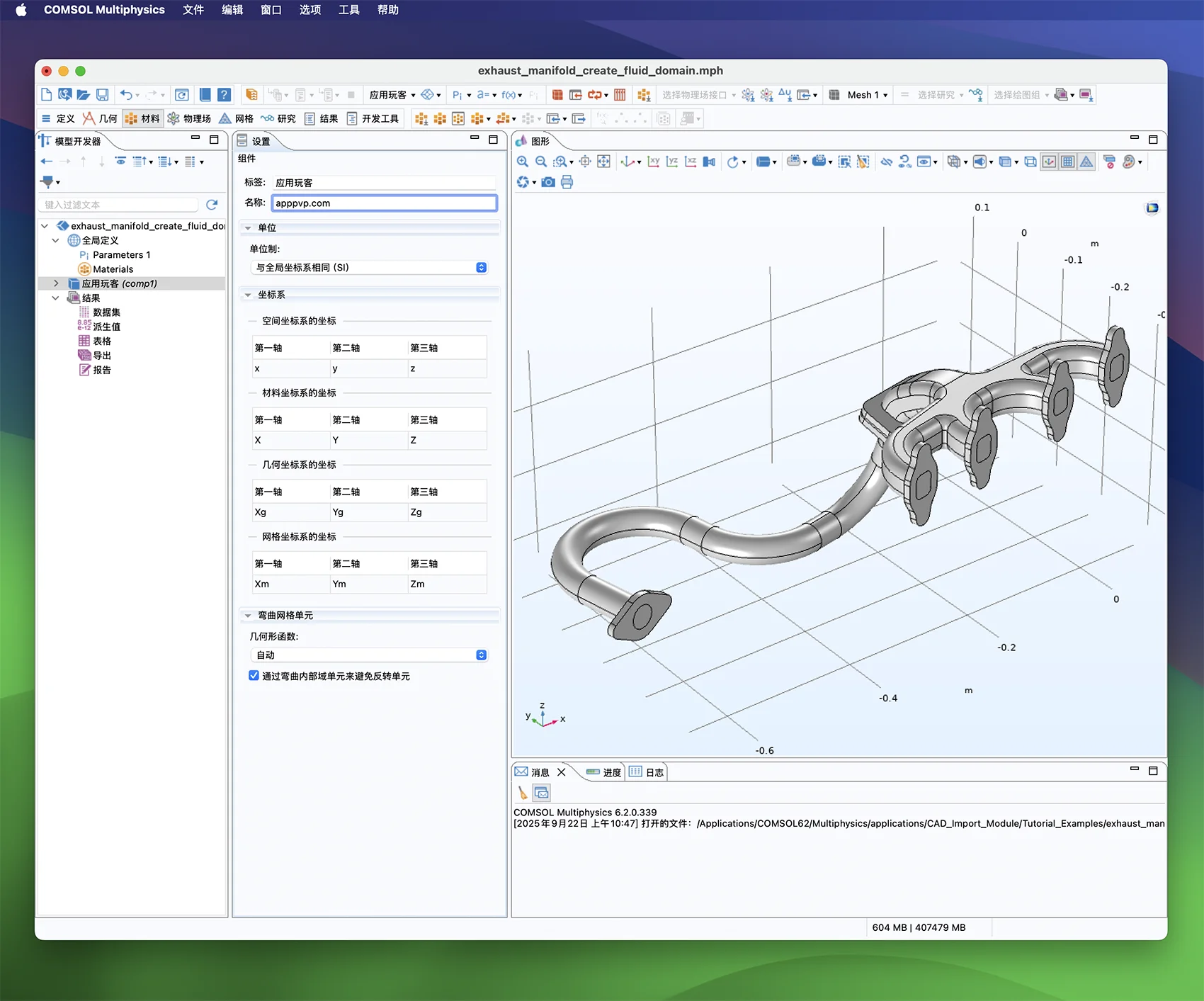The image size is (1204, 1001).
Task: Click the 应用玩客 component dropdown button
Action: (392, 95)
